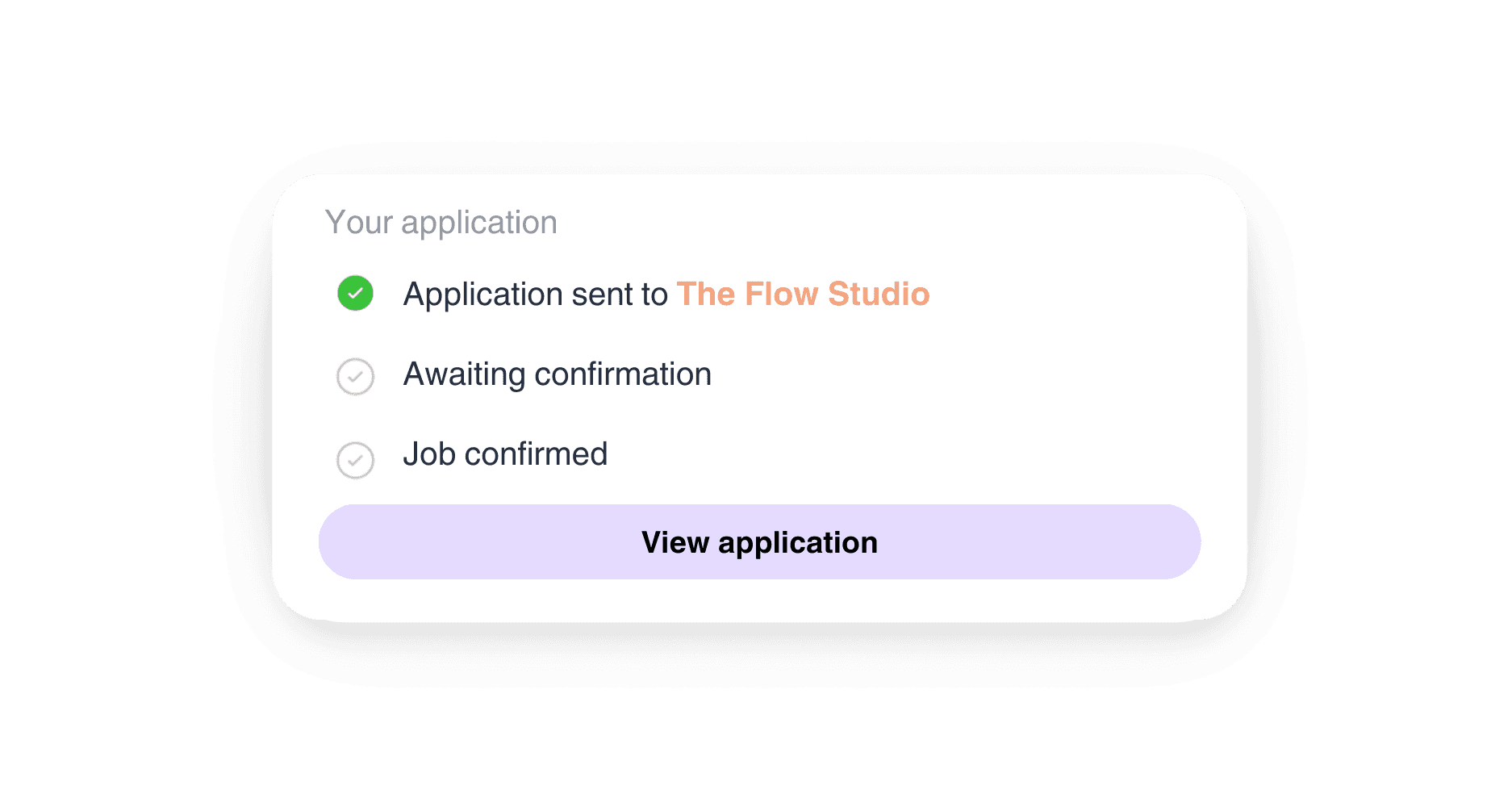Image resolution: width=1512 pixels, height=794 pixels.
Task: Select the Awaiting confirmation step label
Action: [x=557, y=374]
